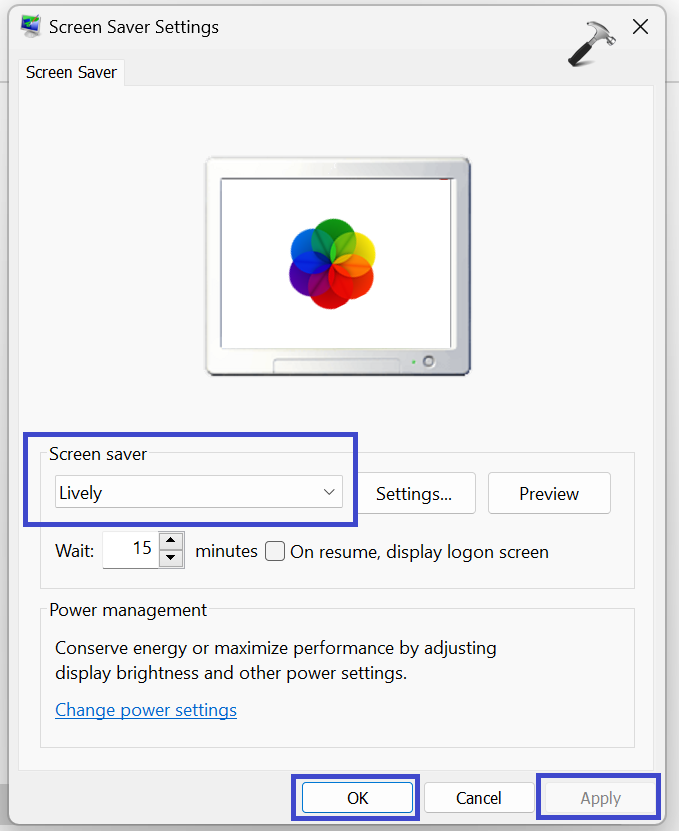The height and width of the screenshot is (831, 679).
Task: Expand screen saver list using chevron arrow
Action: 328,492
